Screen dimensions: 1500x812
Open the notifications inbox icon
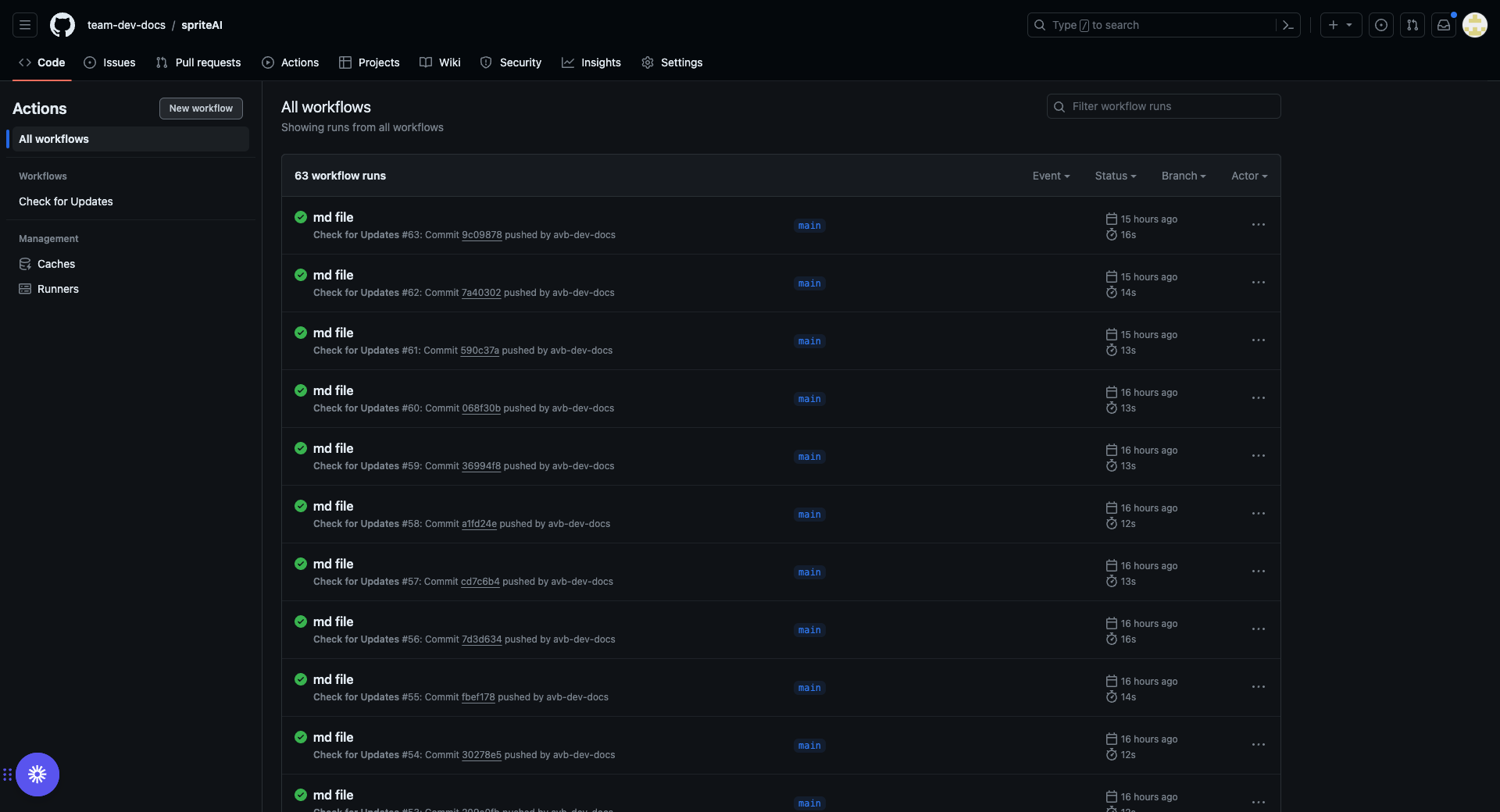[1444, 25]
